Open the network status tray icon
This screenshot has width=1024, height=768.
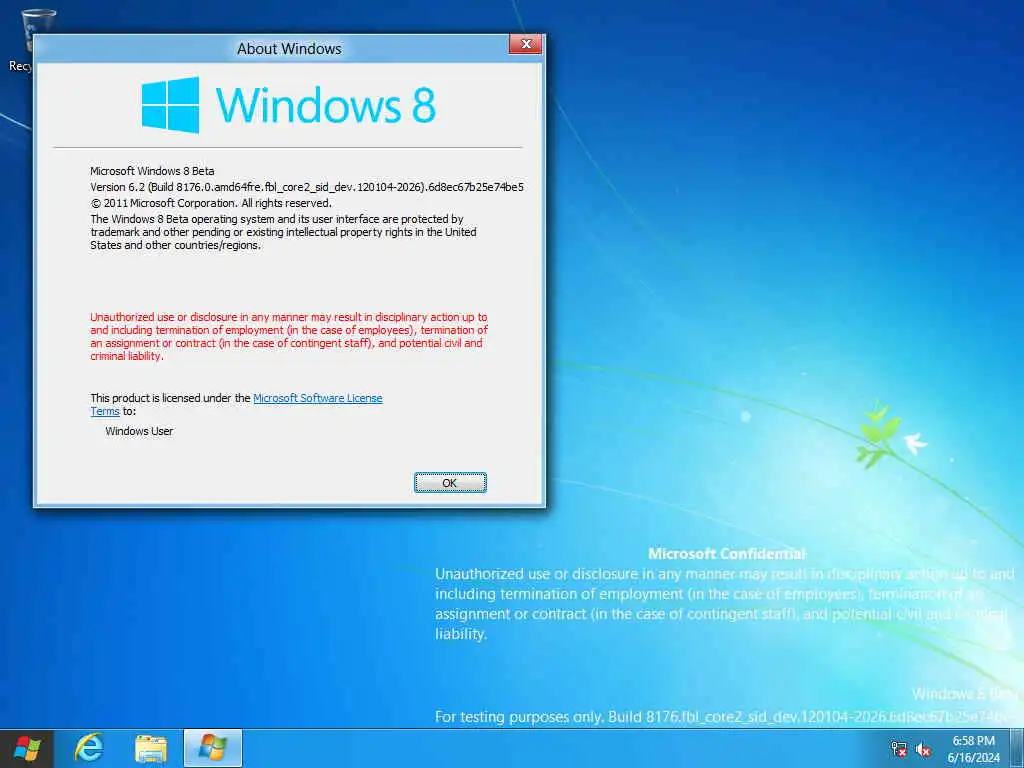click(899, 749)
